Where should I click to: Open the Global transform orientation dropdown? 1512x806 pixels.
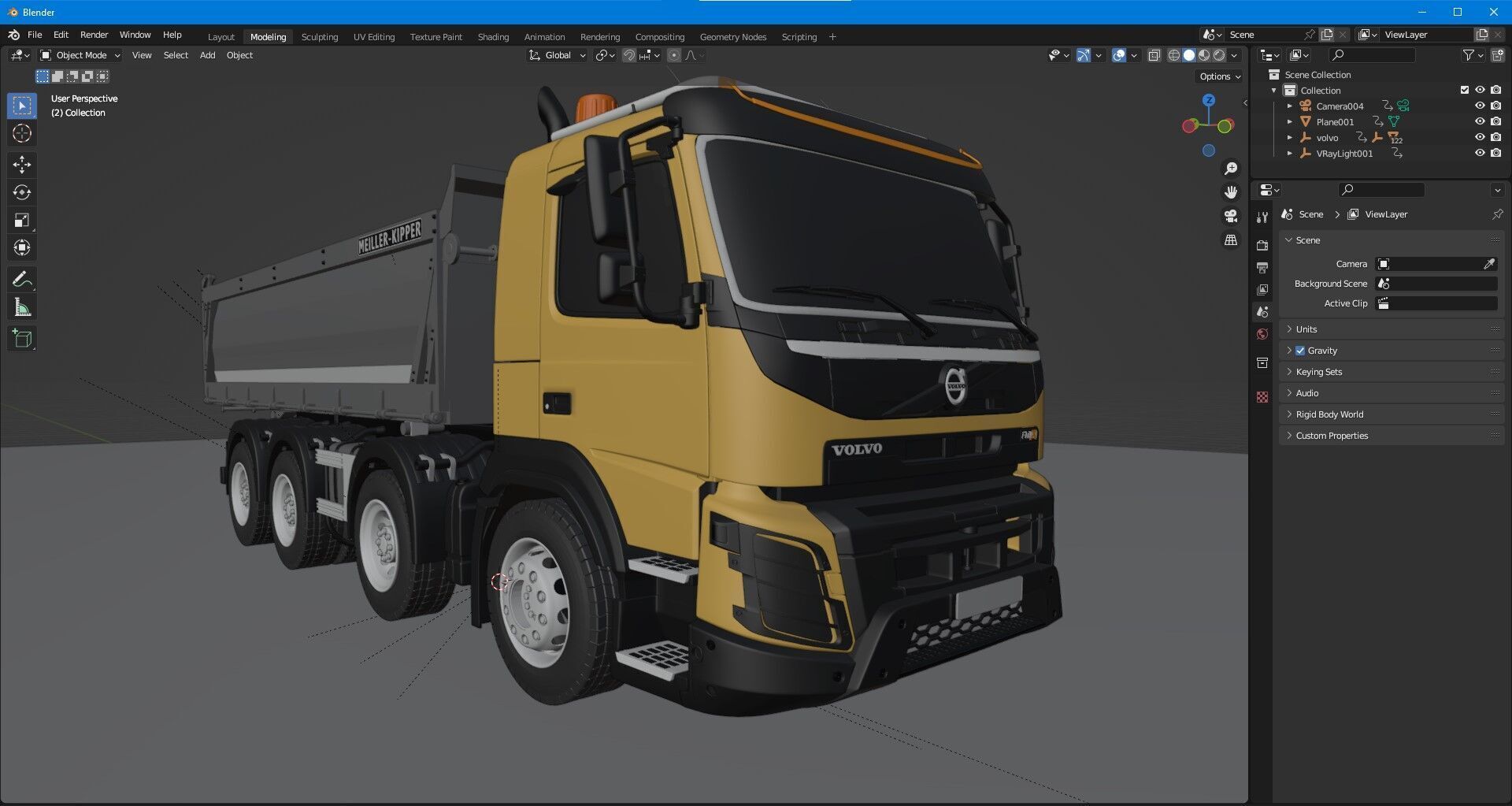click(x=557, y=55)
